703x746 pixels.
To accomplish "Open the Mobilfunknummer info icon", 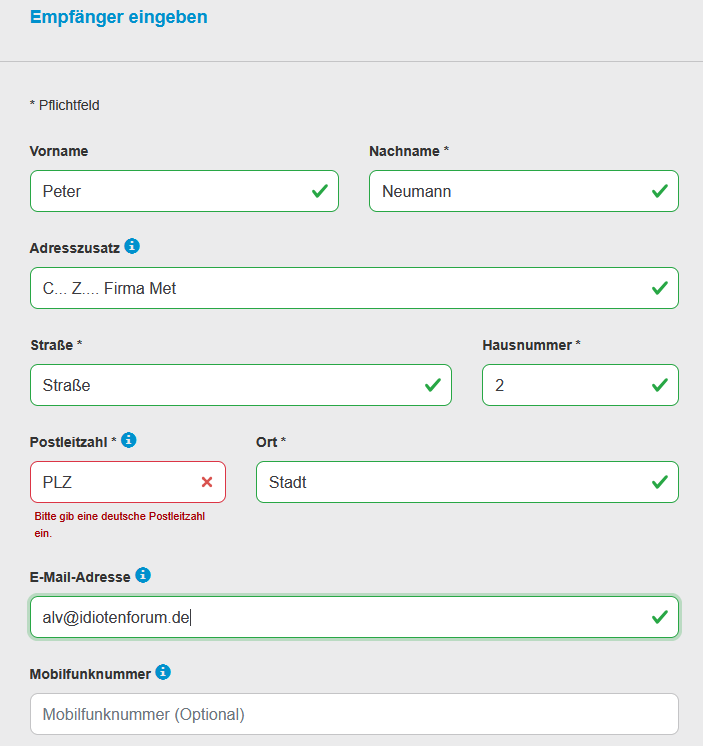I will (163, 672).
